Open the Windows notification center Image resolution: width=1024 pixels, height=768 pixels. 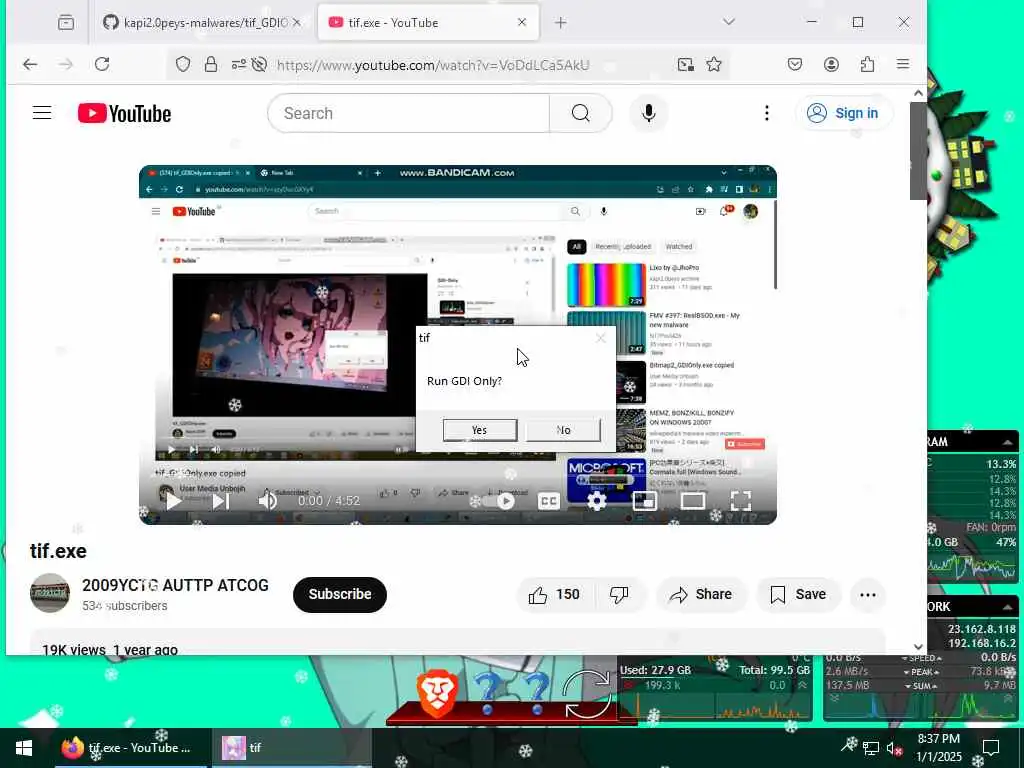[991, 748]
